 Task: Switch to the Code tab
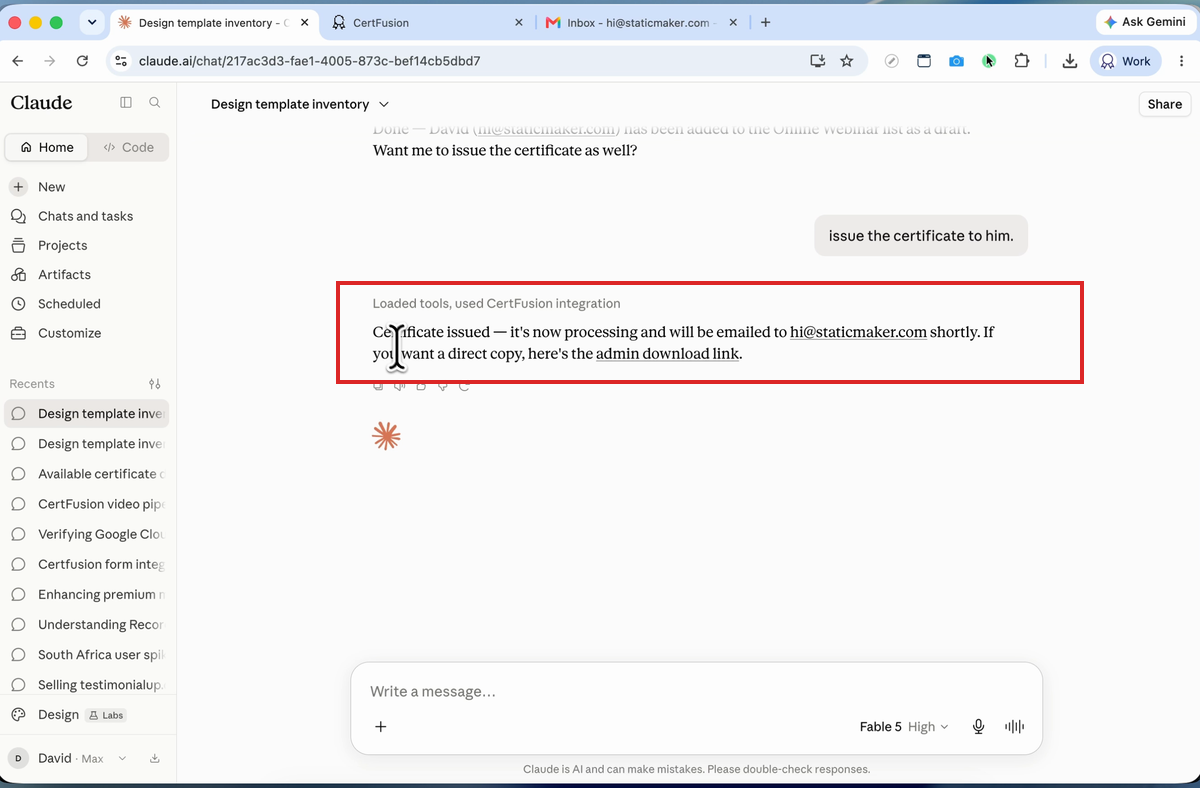tap(128, 147)
